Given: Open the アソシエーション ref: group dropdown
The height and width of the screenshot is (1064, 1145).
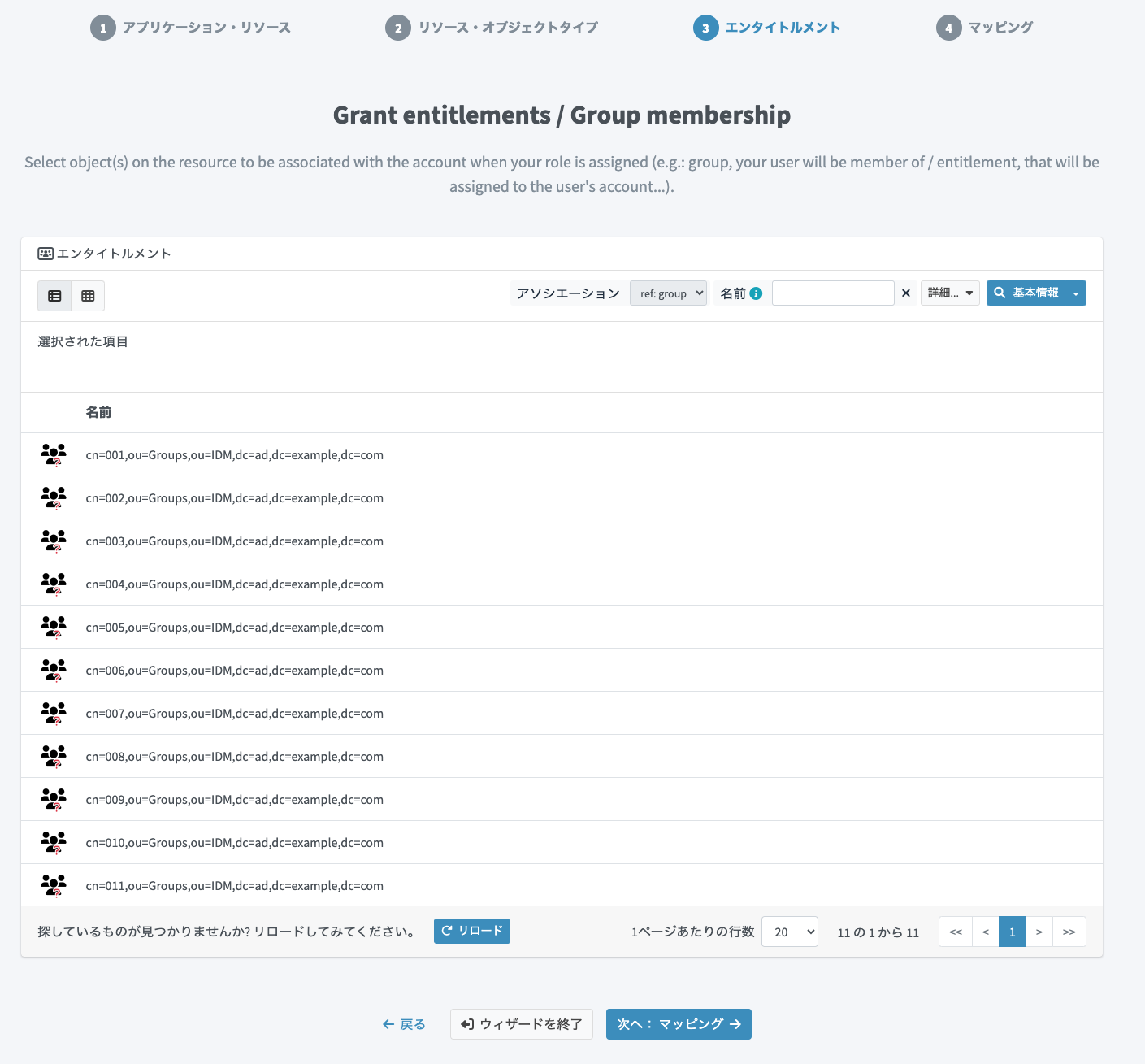Looking at the screenshot, I should tap(668, 293).
